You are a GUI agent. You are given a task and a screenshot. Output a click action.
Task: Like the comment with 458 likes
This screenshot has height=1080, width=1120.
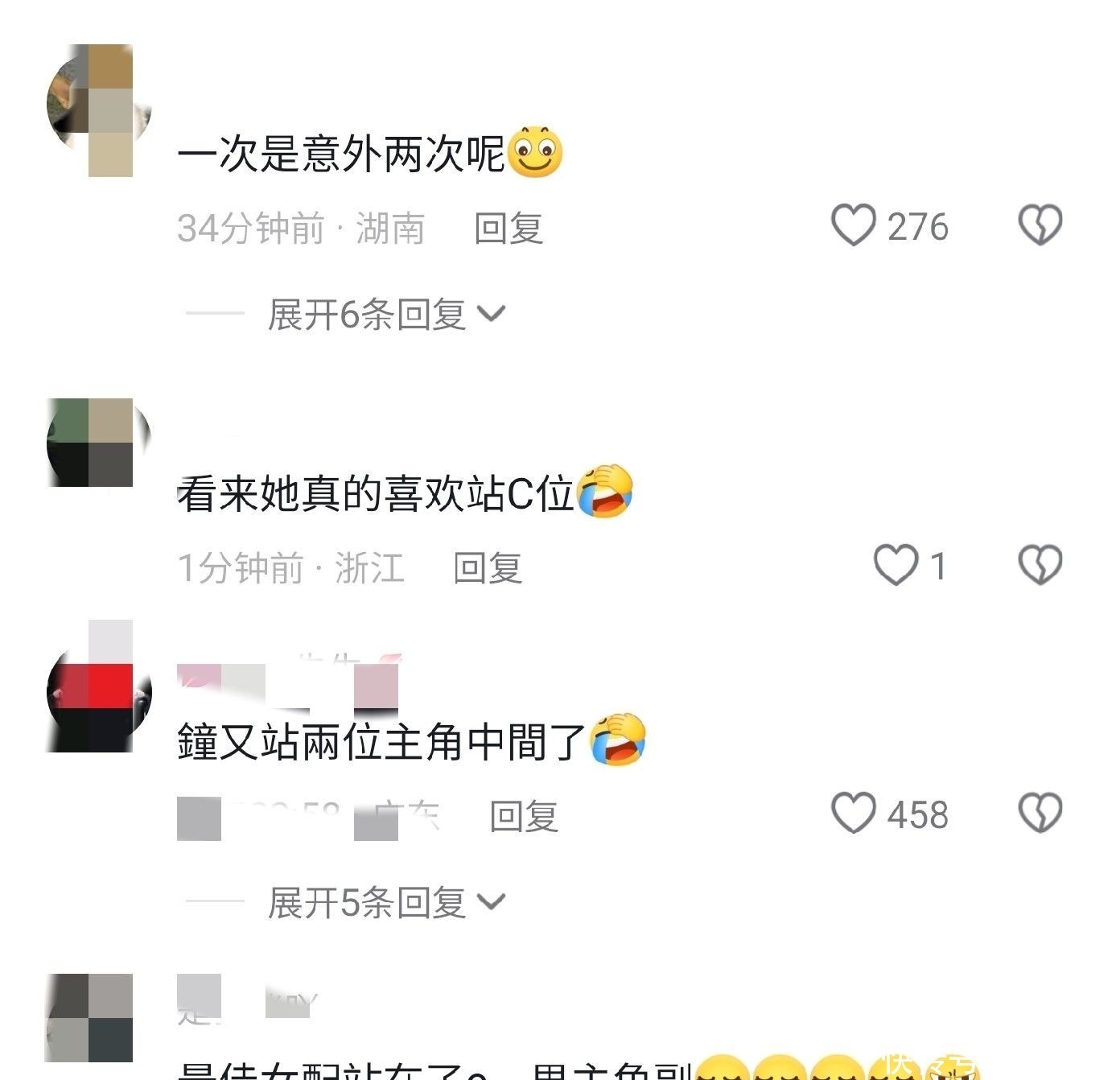click(853, 813)
